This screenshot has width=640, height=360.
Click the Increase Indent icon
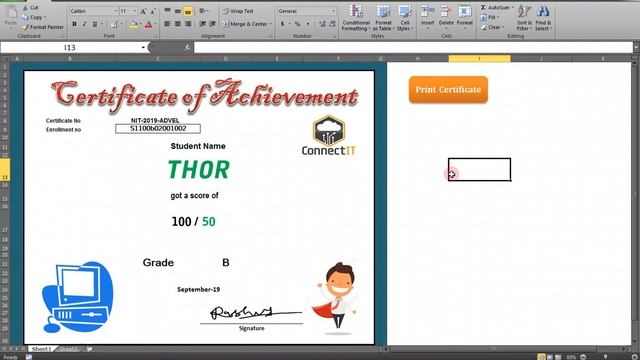pos(213,24)
